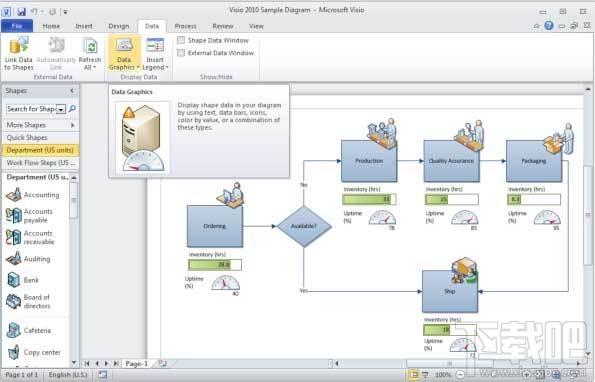Click the Save icon in the quick access toolbar
The width and height of the screenshot is (595, 382).
(x=21, y=12)
